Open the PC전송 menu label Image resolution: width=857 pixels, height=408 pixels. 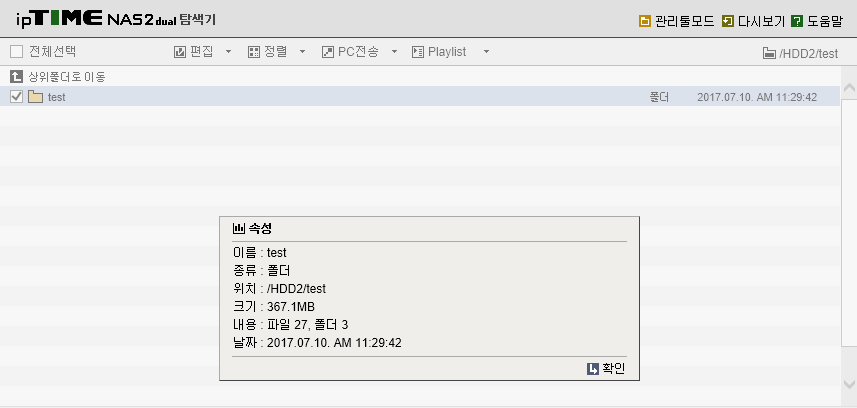[358, 52]
